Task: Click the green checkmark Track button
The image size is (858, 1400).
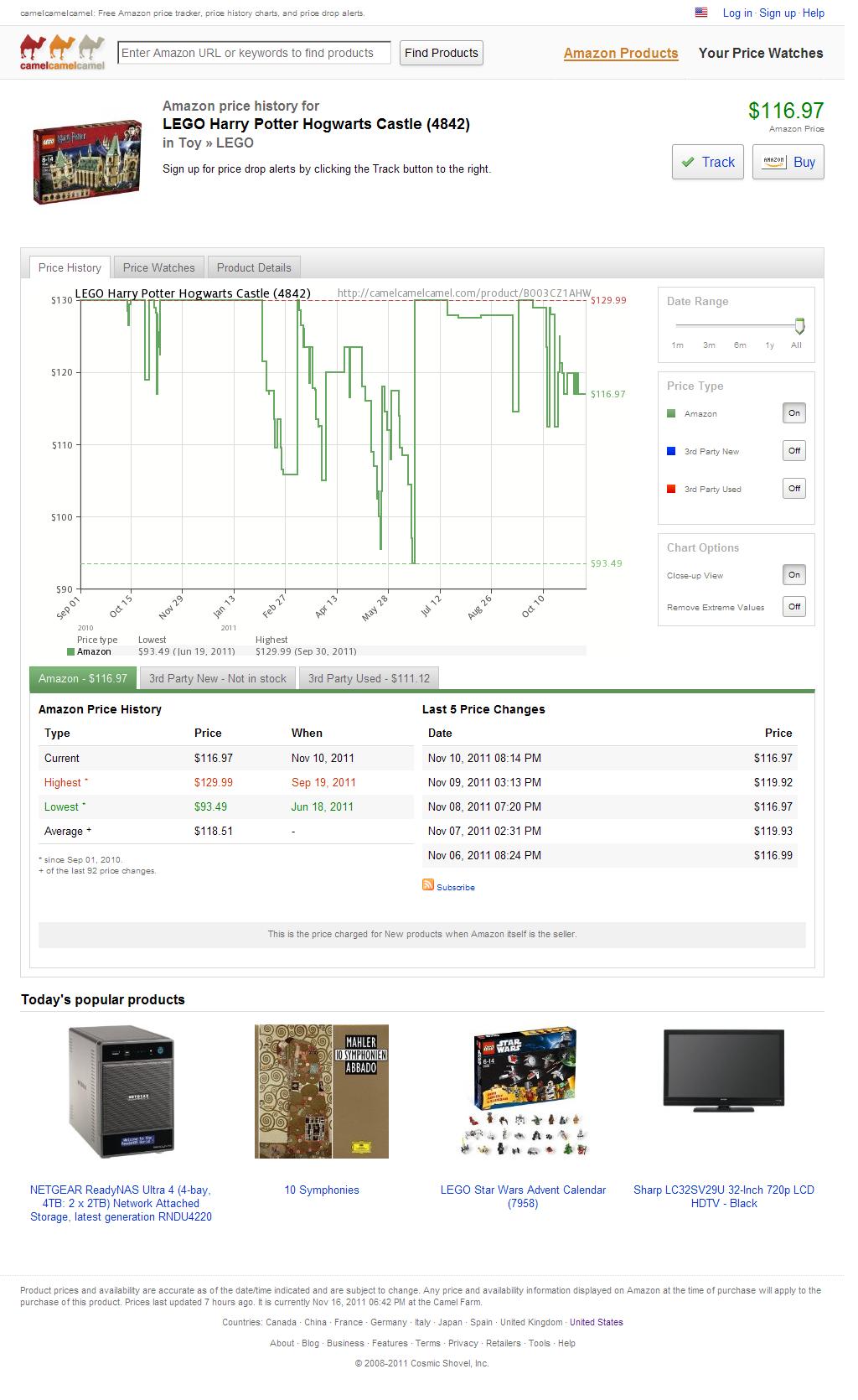Action: coord(708,162)
